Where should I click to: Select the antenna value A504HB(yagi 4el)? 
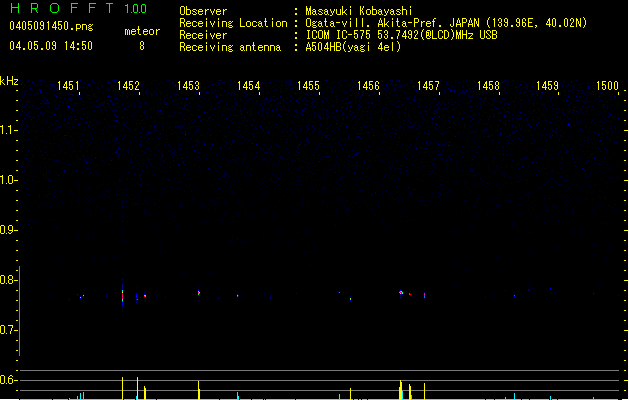(x=353, y=47)
